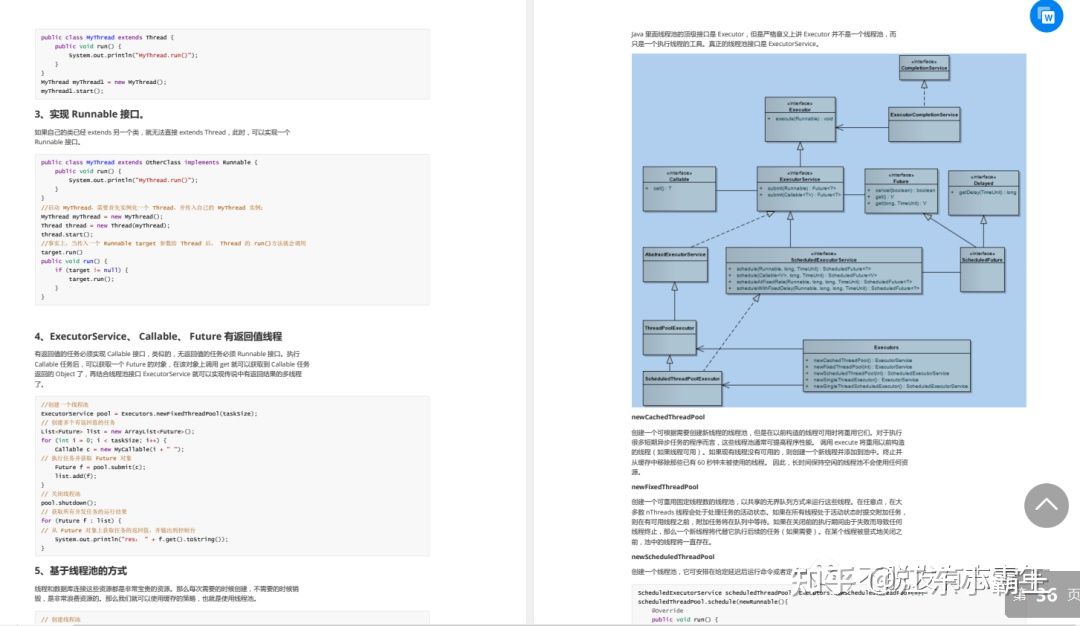Click the AbstractExecutorService class box
This screenshot has width=1080, height=626.
point(675,264)
